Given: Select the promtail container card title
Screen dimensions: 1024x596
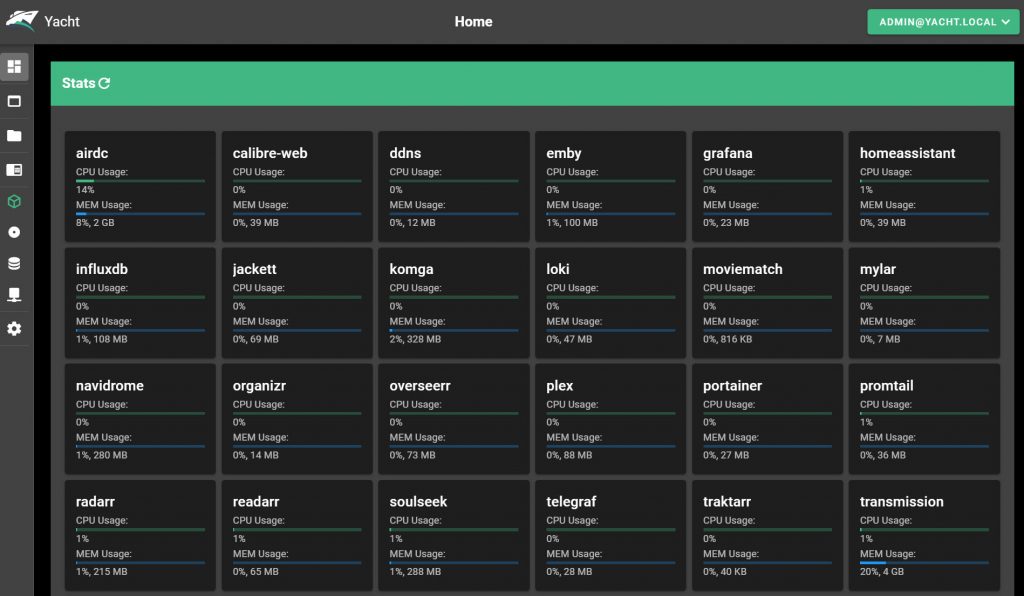Looking at the screenshot, I should [886, 385].
